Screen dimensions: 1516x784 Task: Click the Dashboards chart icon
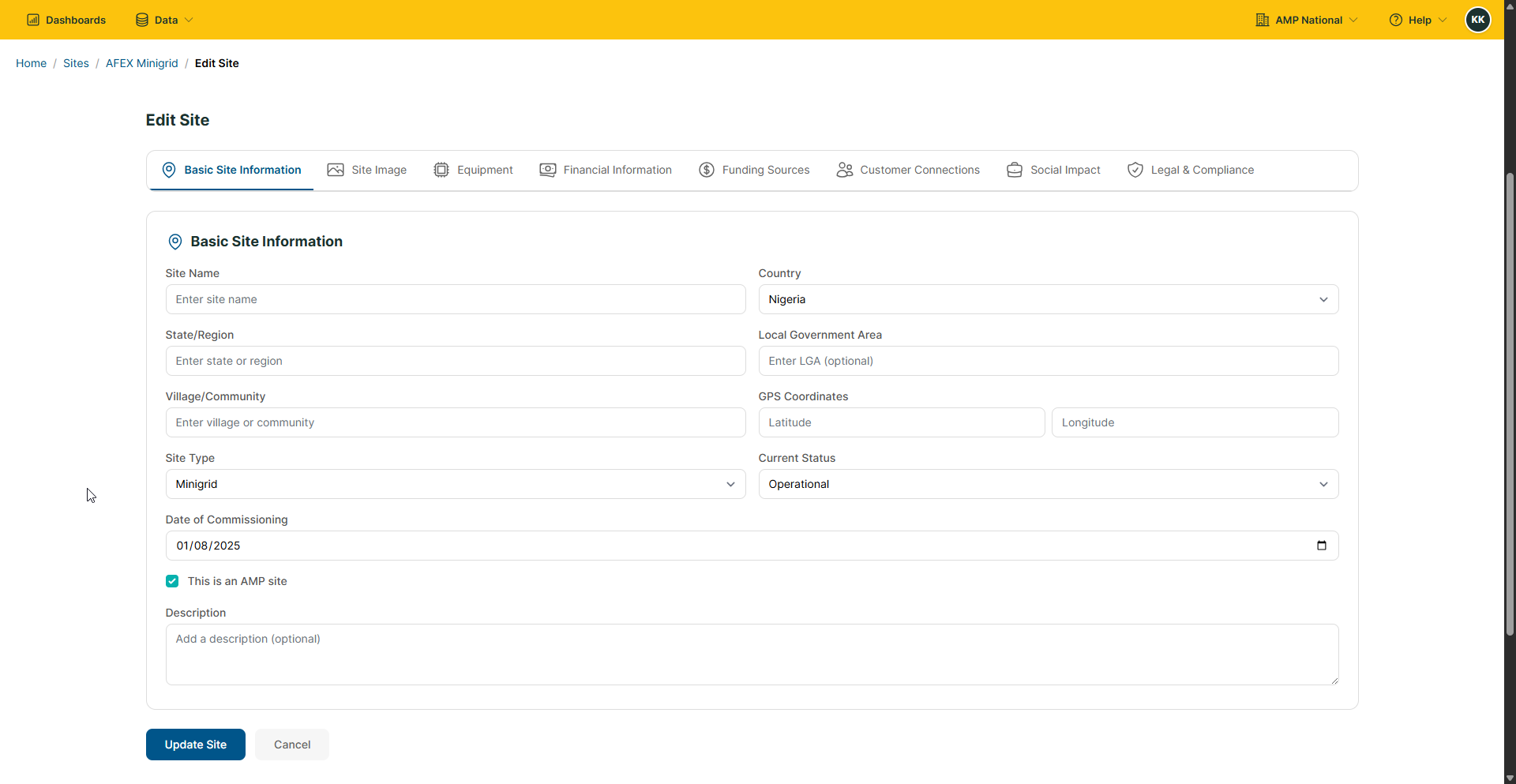pyautogui.click(x=33, y=20)
